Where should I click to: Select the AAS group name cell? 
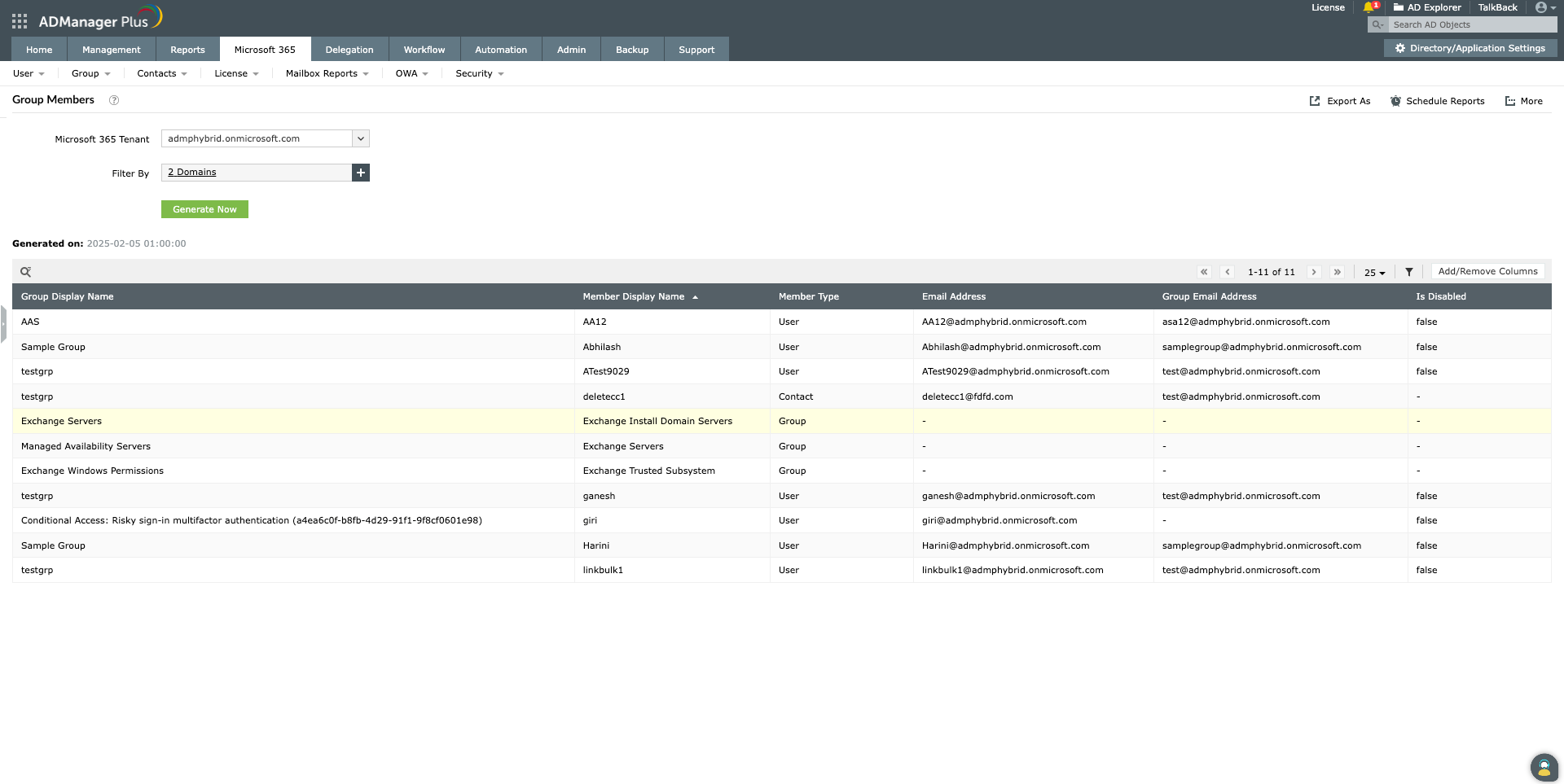[293, 322]
